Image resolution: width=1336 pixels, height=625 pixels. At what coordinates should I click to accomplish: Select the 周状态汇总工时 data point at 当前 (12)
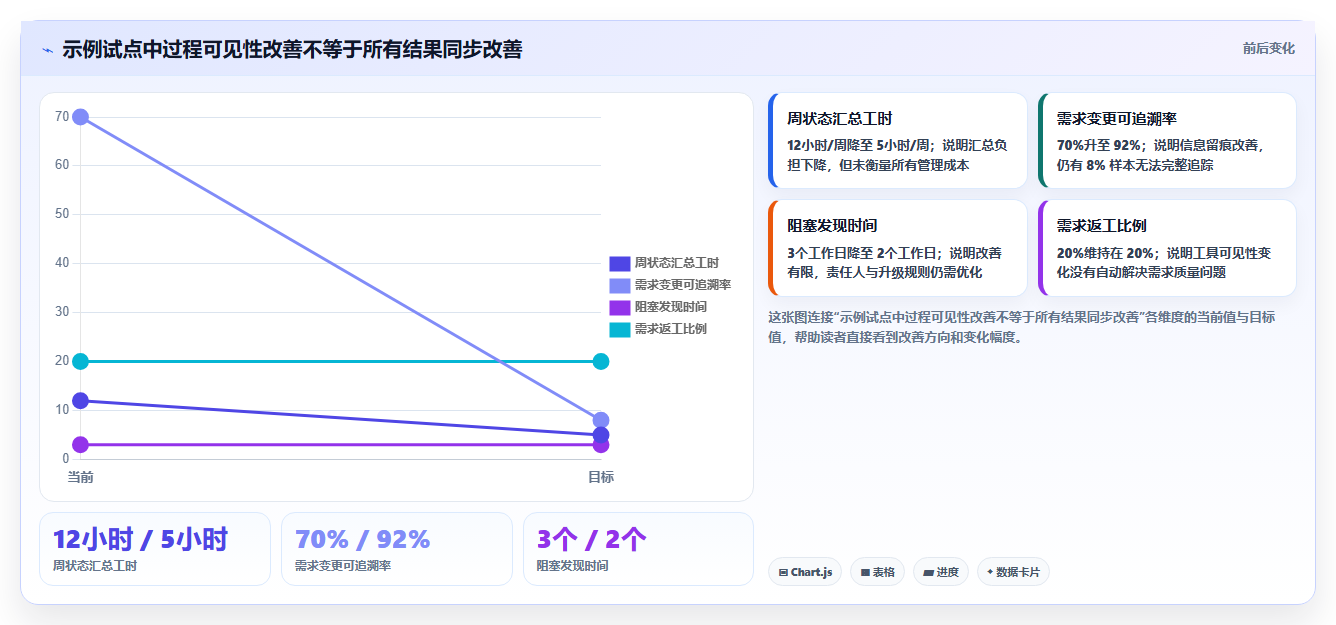coord(81,401)
